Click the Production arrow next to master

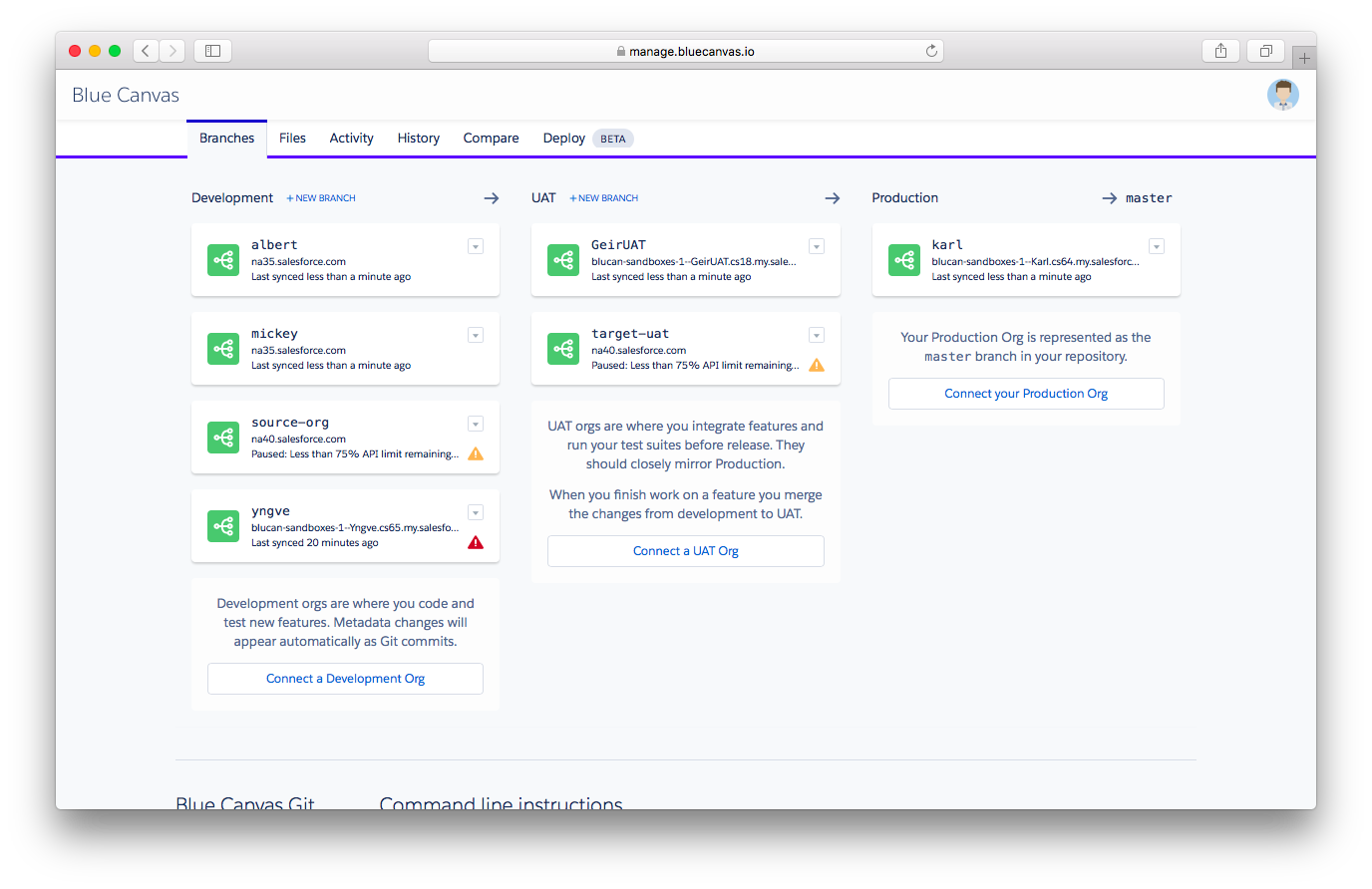1109,198
